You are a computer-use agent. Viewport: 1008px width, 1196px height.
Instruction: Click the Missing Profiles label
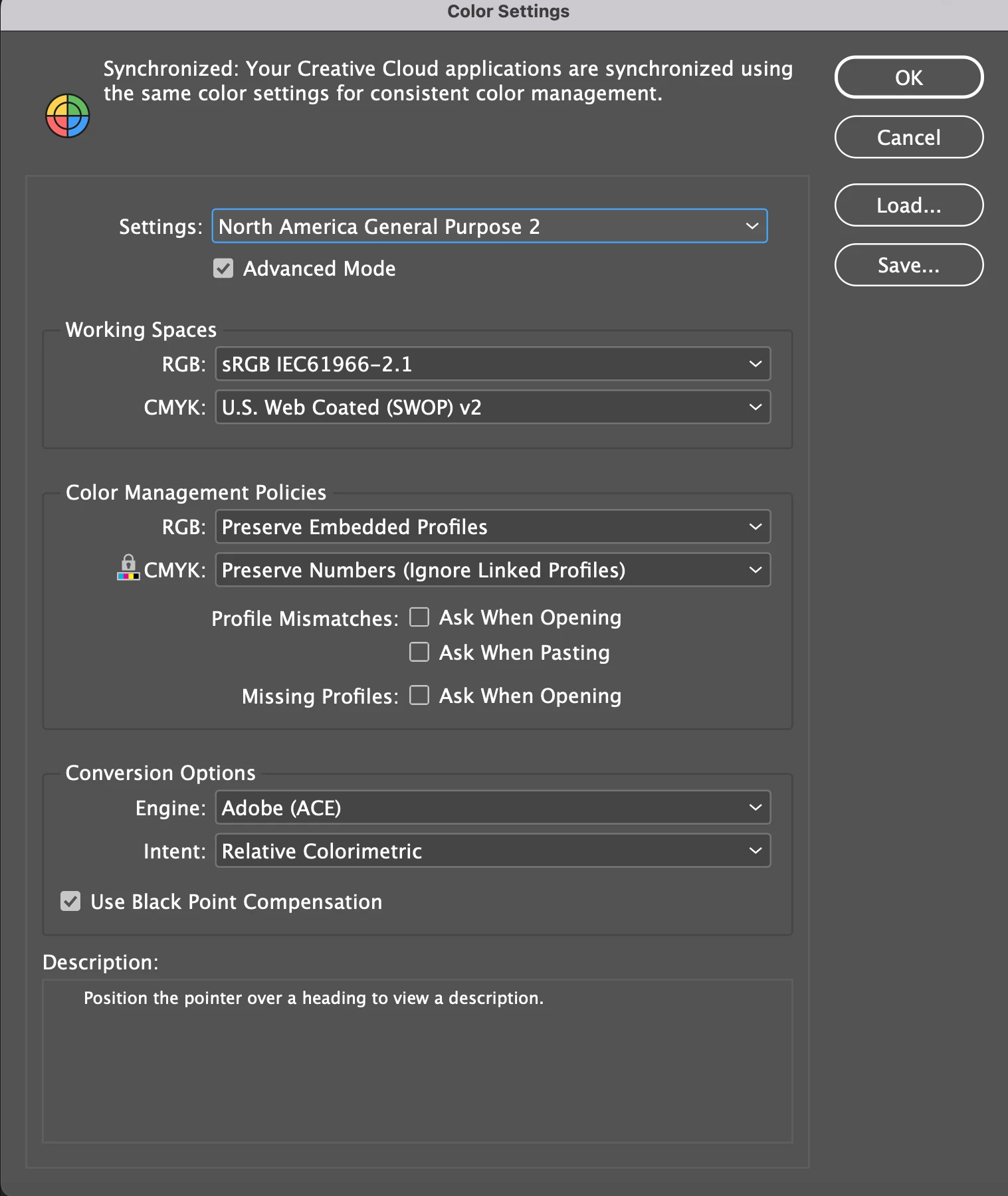pyautogui.click(x=320, y=696)
